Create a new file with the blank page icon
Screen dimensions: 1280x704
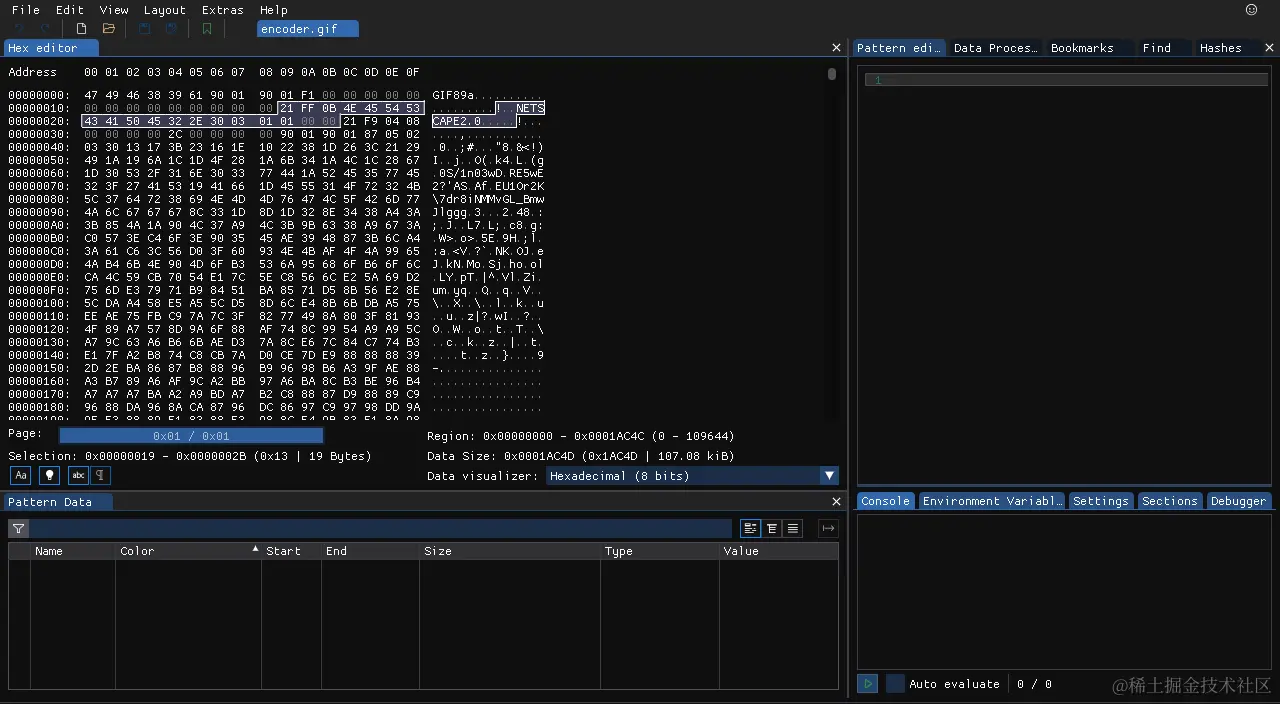[x=82, y=29]
